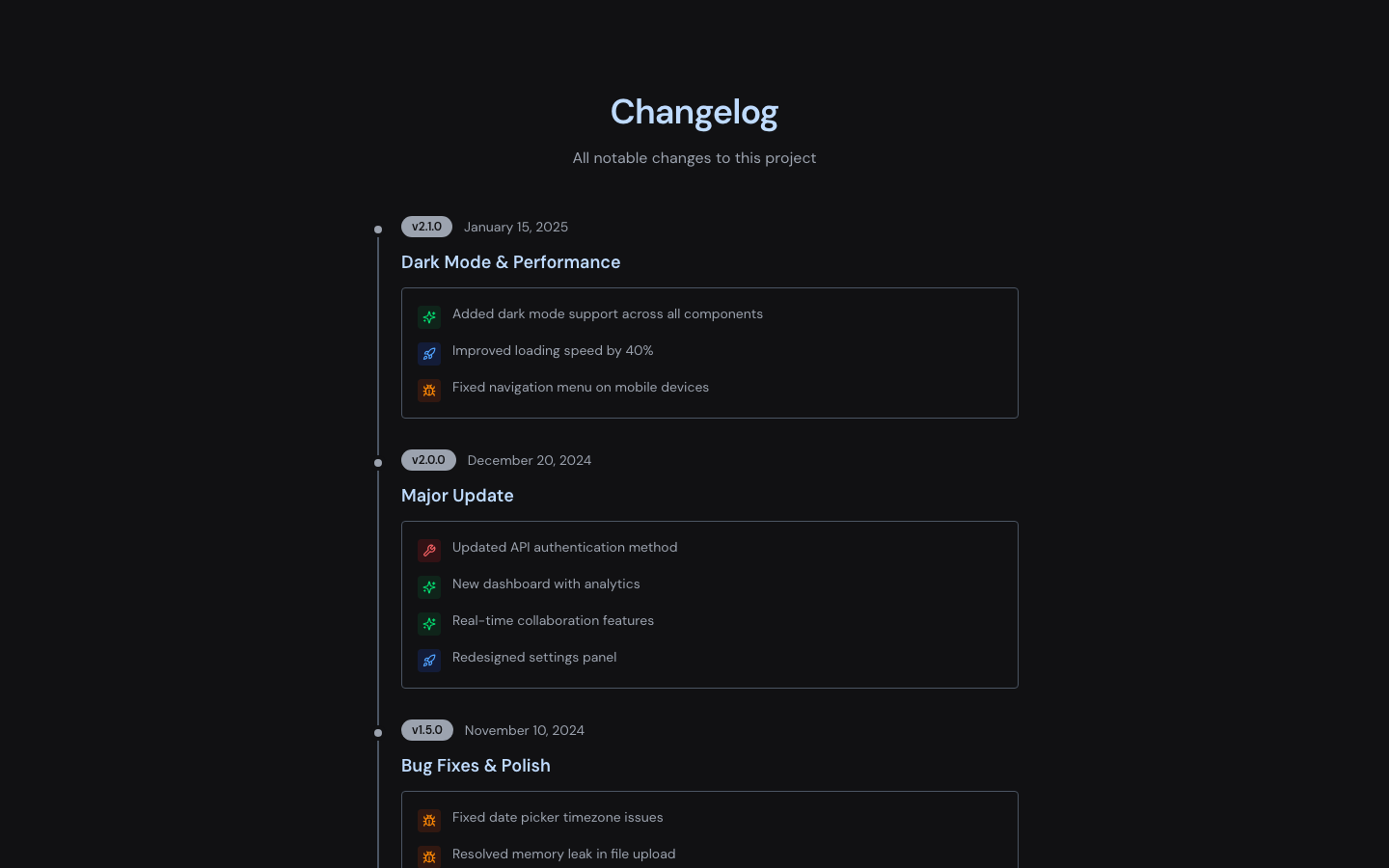
Task: Click the key icon beside API authentication update
Action: pyautogui.click(x=429, y=550)
